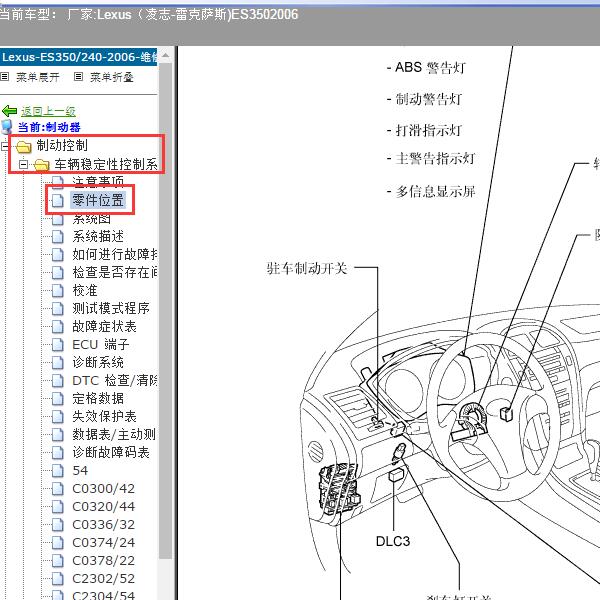Select the 制动控制 folder icon
Viewport: 600px width, 600px height.
[23, 146]
